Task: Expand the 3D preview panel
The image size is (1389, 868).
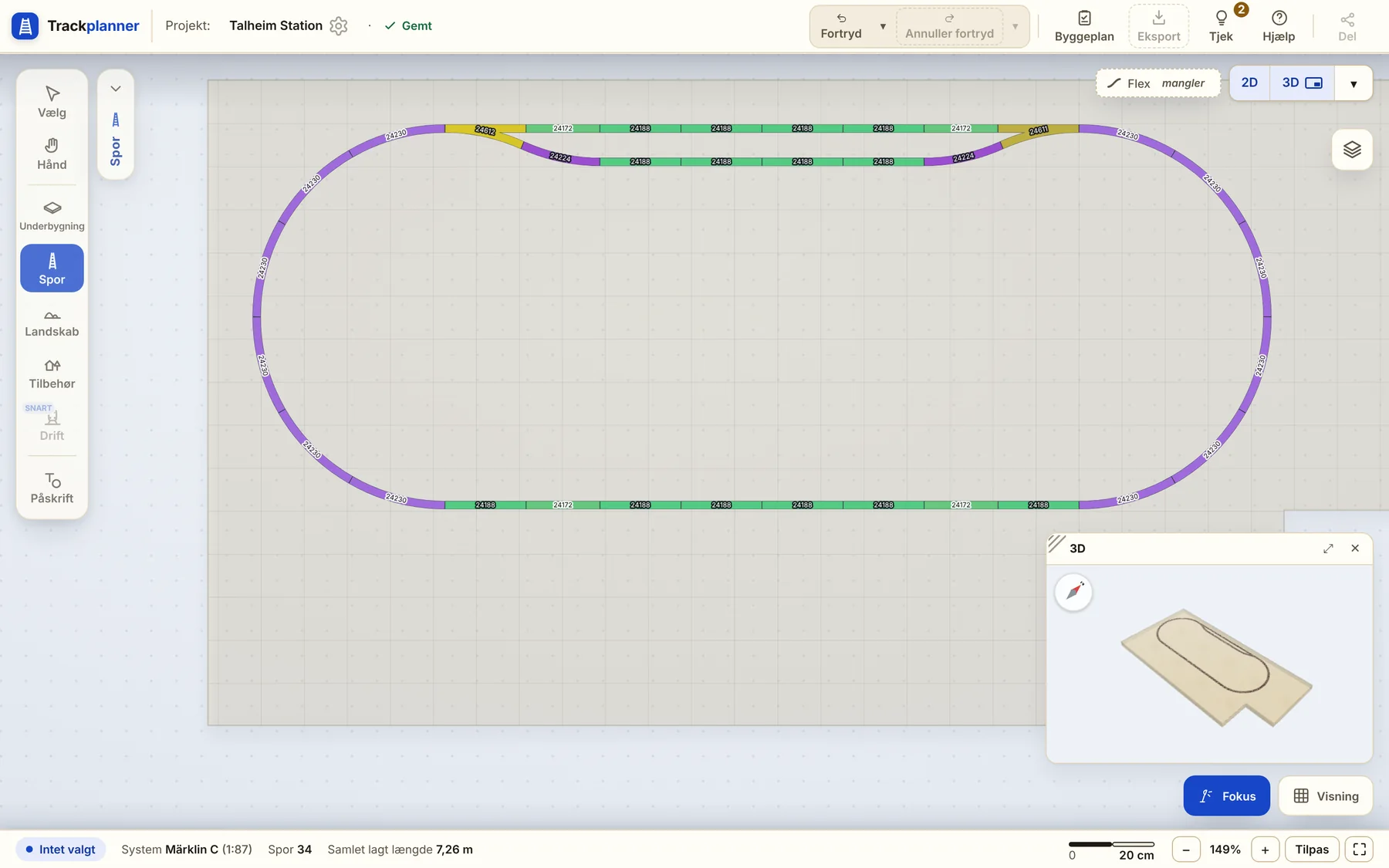Action: click(1328, 549)
